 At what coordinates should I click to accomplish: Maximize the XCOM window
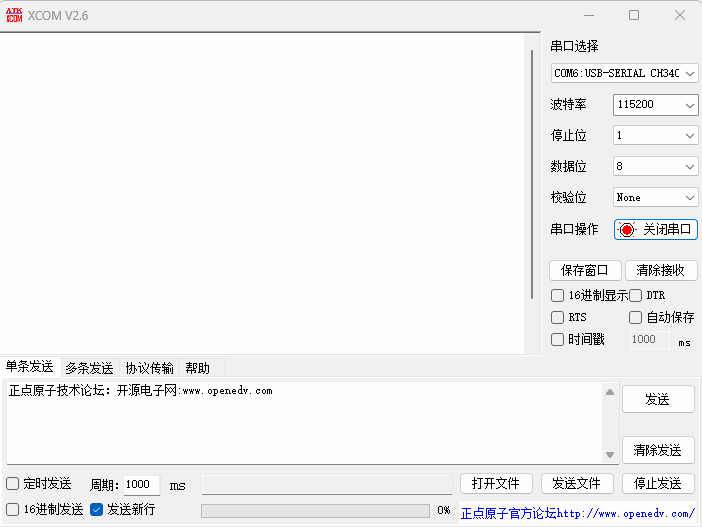pos(634,15)
